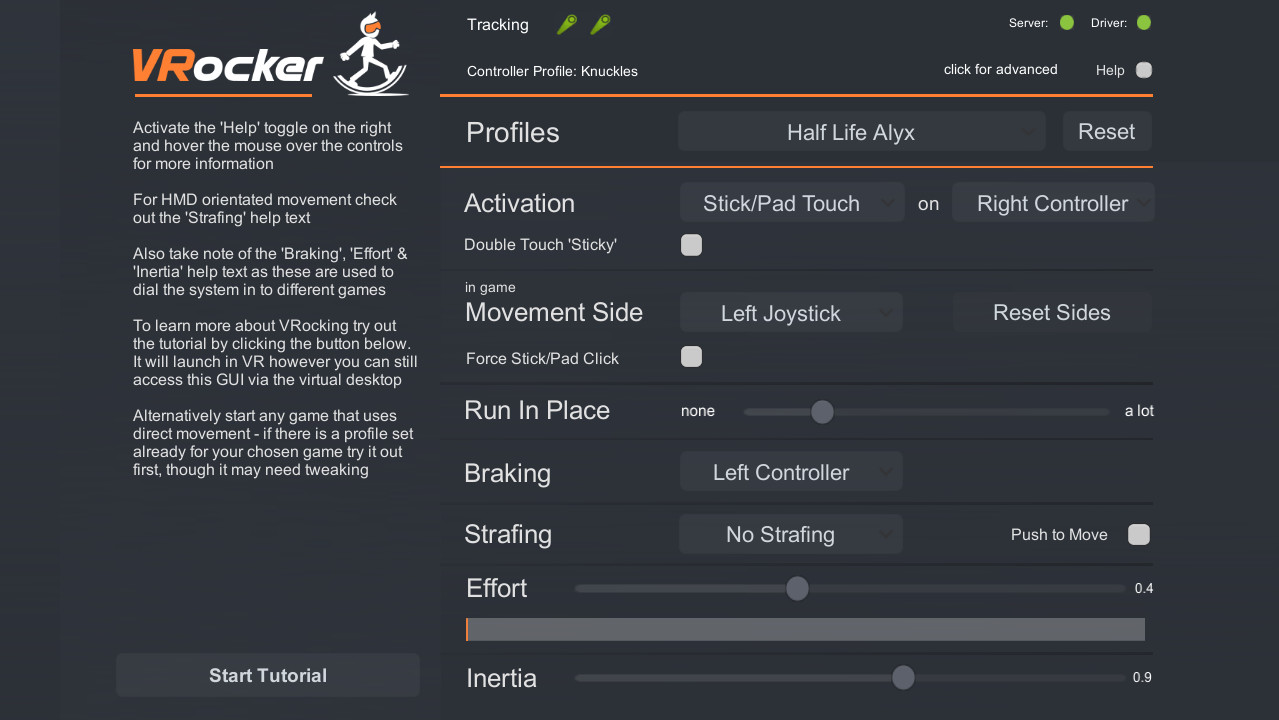Click the Run In Place slider handle
The width and height of the screenshot is (1279, 720).
click(822, 412)
